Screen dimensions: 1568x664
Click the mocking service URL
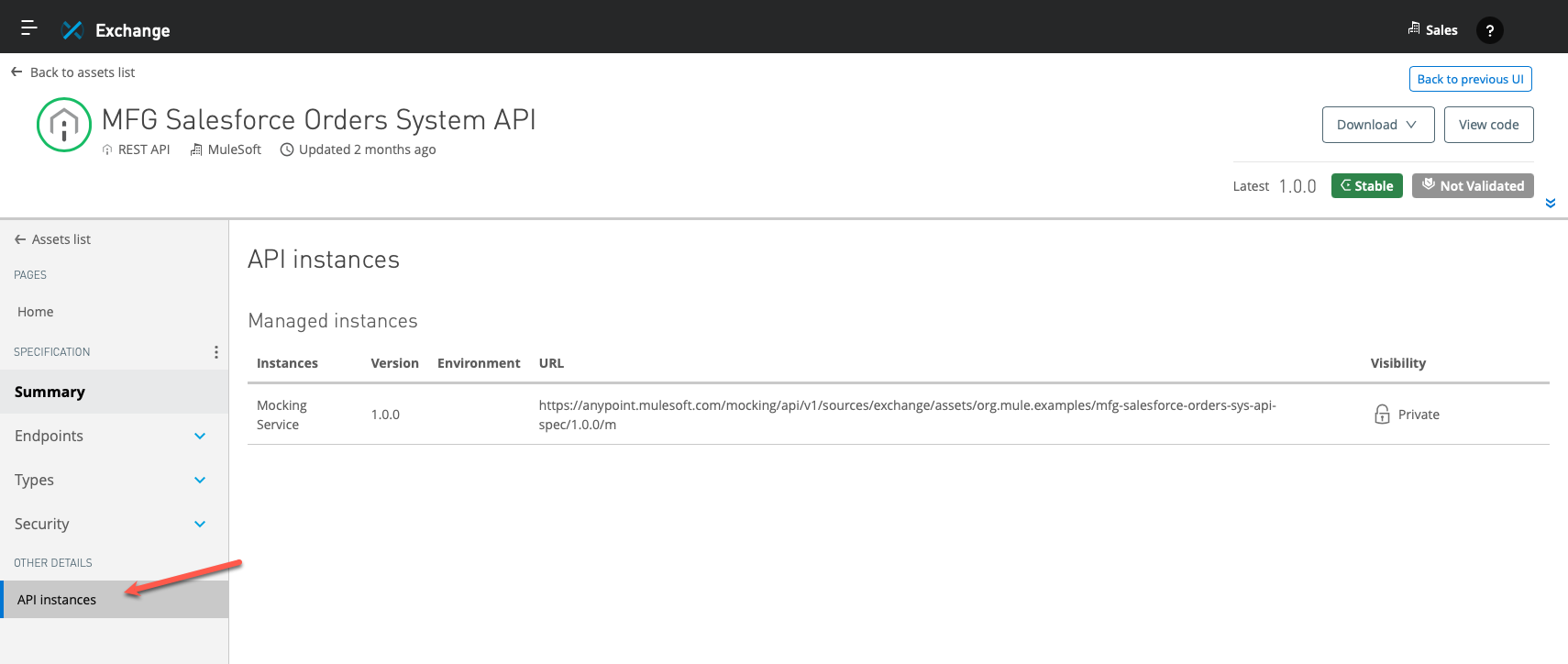[907, 415]
